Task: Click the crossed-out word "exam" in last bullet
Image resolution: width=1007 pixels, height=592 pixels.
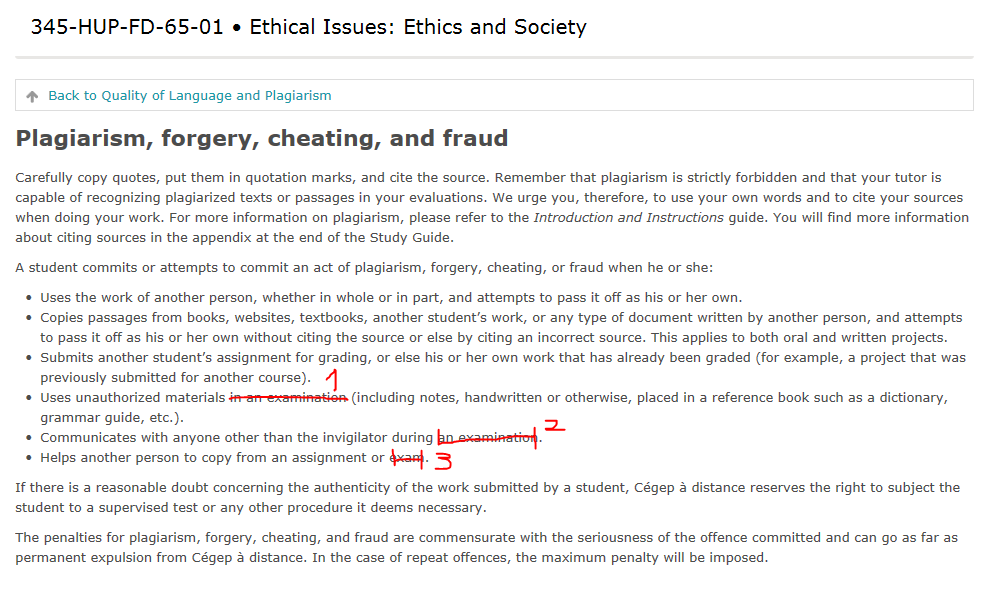Action: click(x=406, y=458)
